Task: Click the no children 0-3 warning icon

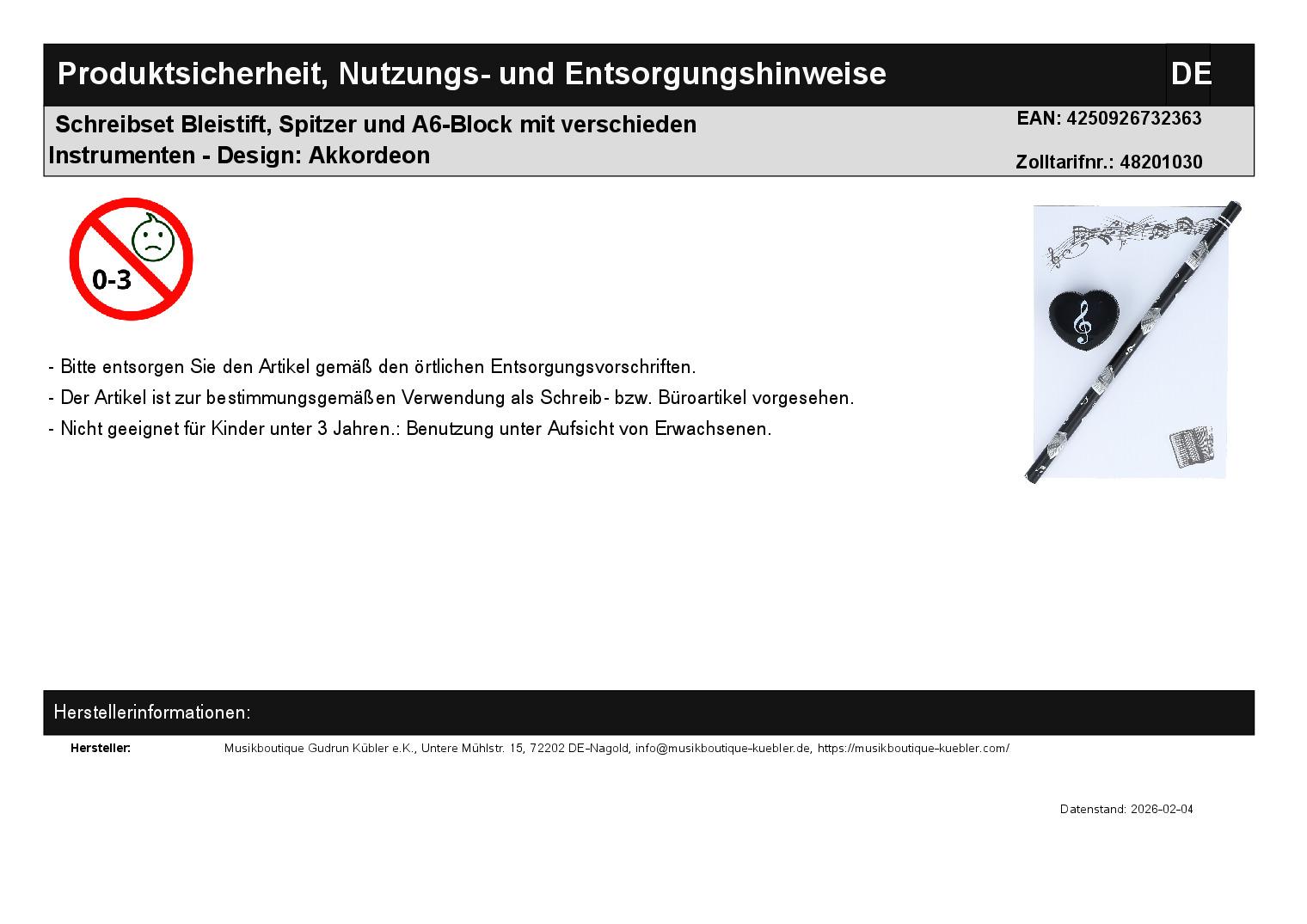Action: coord(131,259)
